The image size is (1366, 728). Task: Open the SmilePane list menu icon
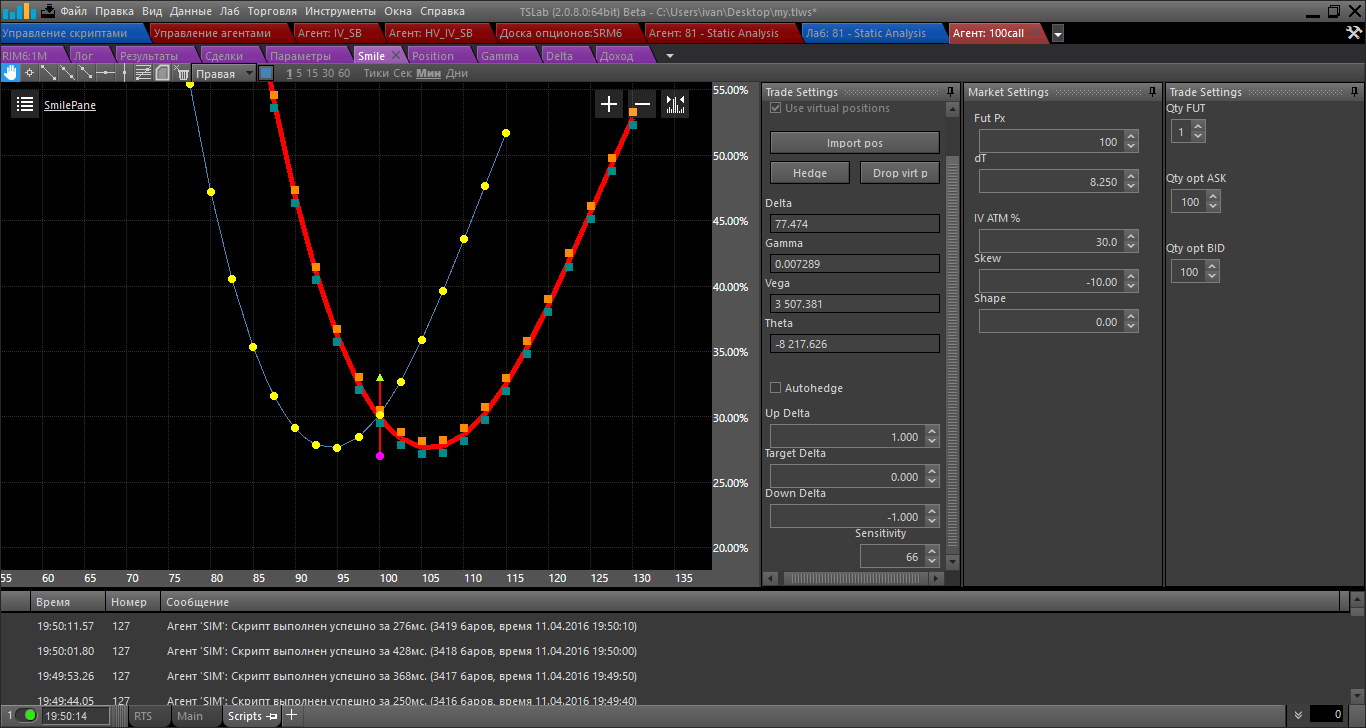tap(25, 104)
